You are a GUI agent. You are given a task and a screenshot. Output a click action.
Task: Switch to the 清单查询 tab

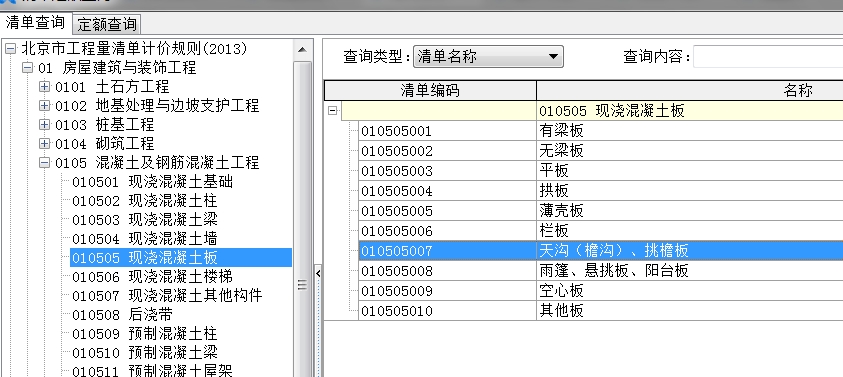35,23
